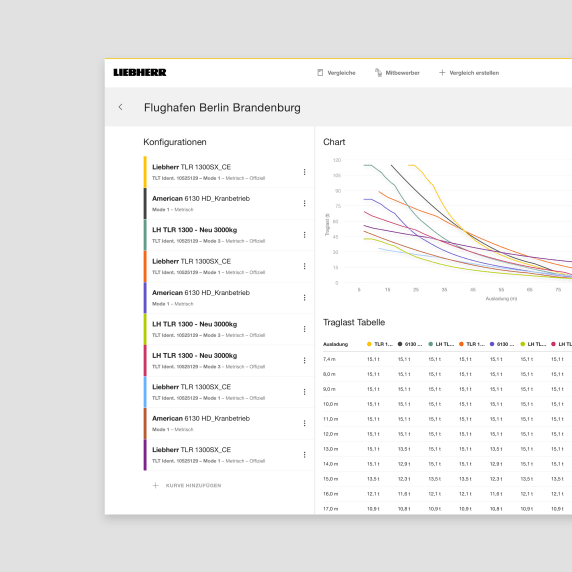Viewport: 572px width, 572px height.
Task: Click the green-dot LH TL... column header
Action: (x=441, y=344)
